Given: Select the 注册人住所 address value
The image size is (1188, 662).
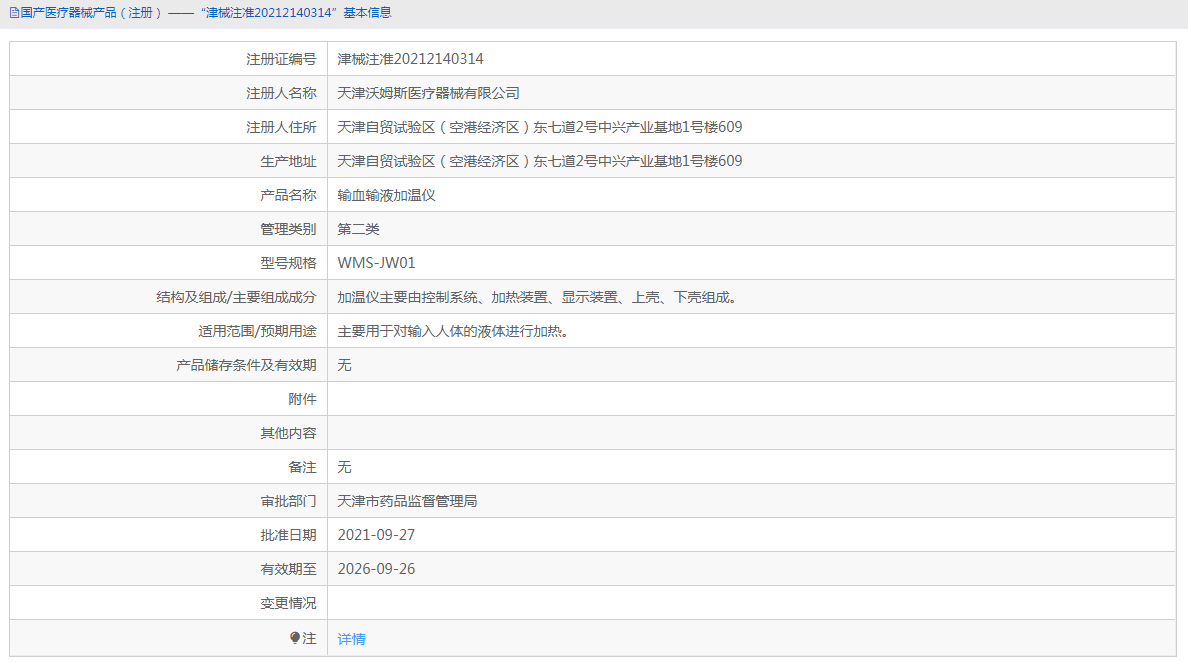Looking at the screenshot, I should pos(539,127).
